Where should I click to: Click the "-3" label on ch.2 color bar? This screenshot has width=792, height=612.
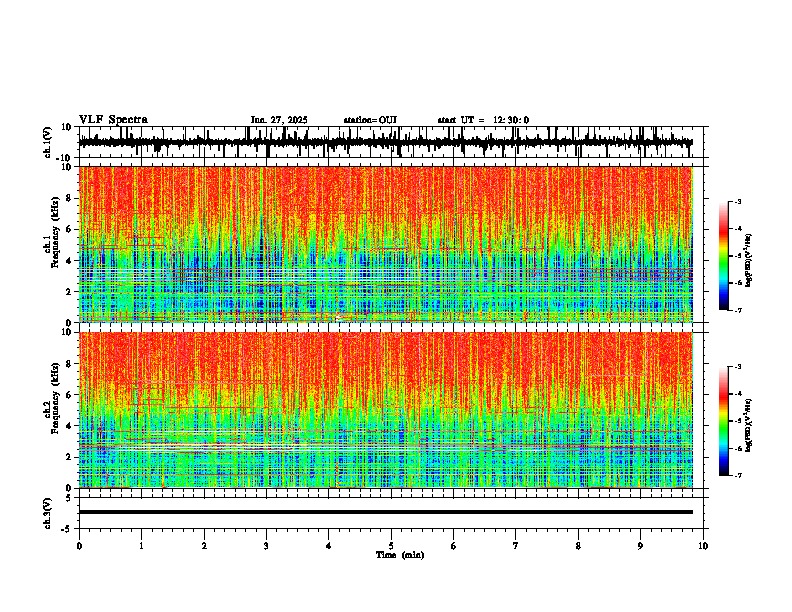738,367
